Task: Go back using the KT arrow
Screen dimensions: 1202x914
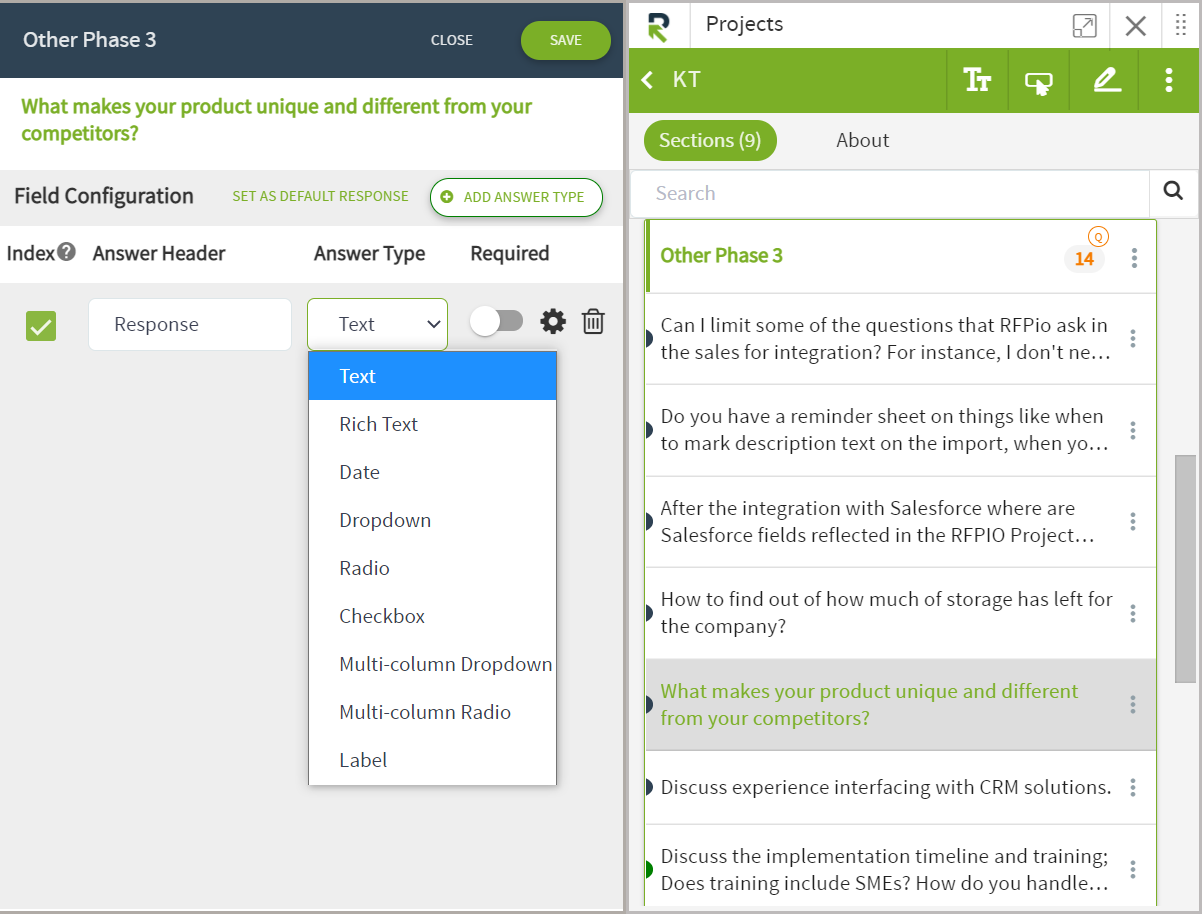Action: click(648, 80)
